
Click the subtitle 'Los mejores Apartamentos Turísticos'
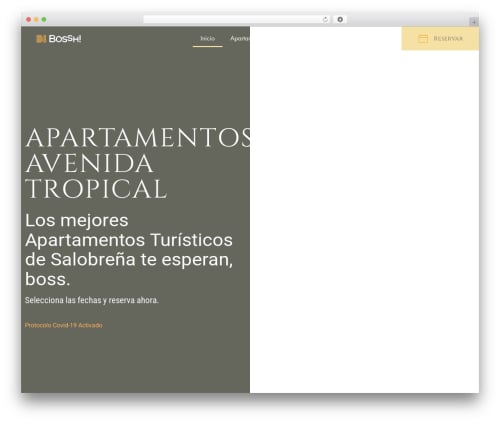coord(129,230)
